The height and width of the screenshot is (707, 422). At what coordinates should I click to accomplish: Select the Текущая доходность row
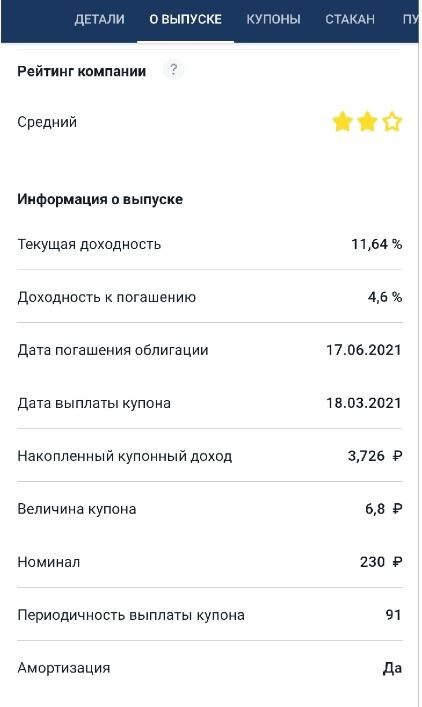(x=210, y=244)
